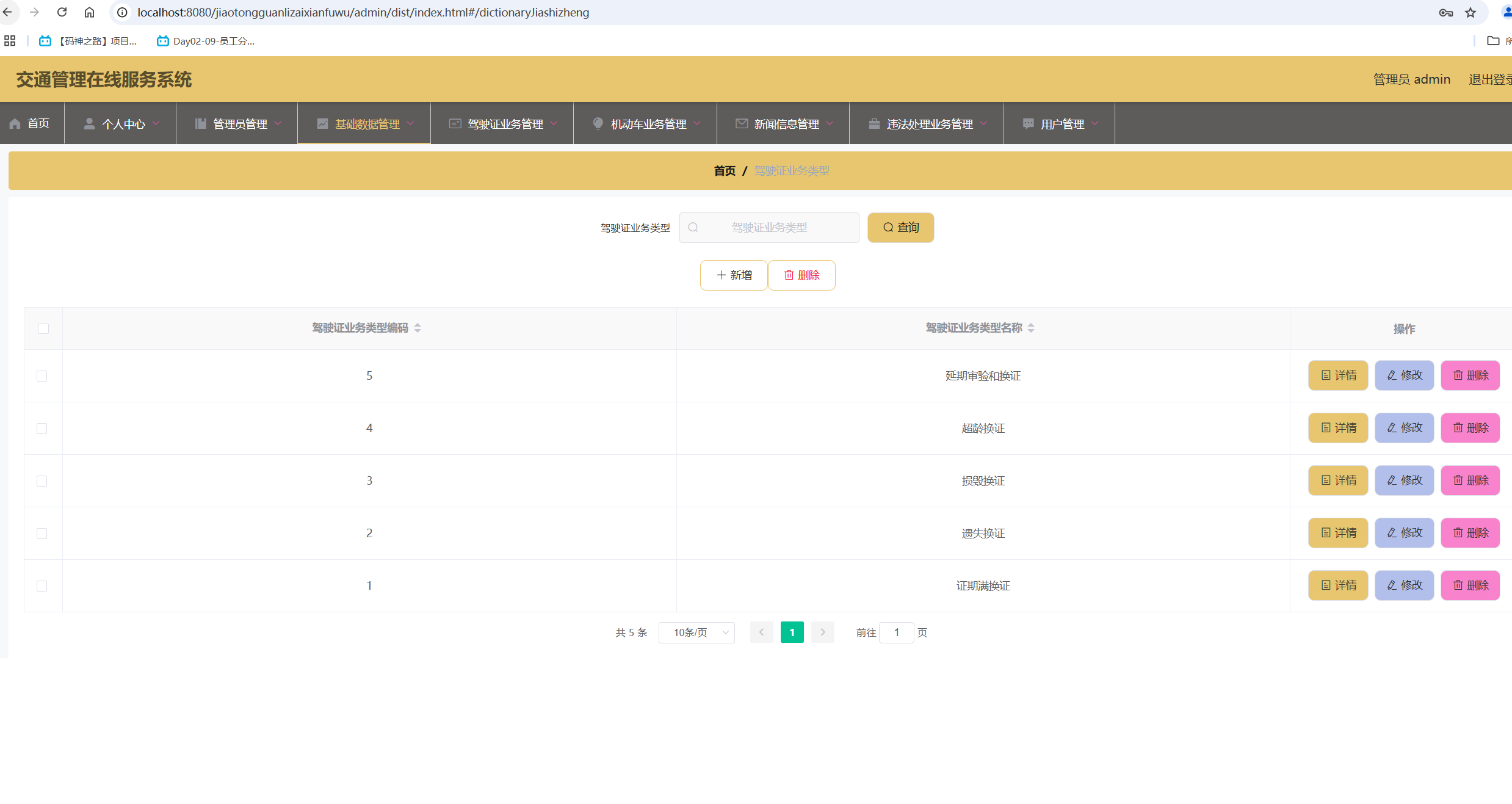The width and height of the screenshot is (1512, 804).
Task: Focus the 驾驶证业务类型 search input
Action: click(769, 228)
